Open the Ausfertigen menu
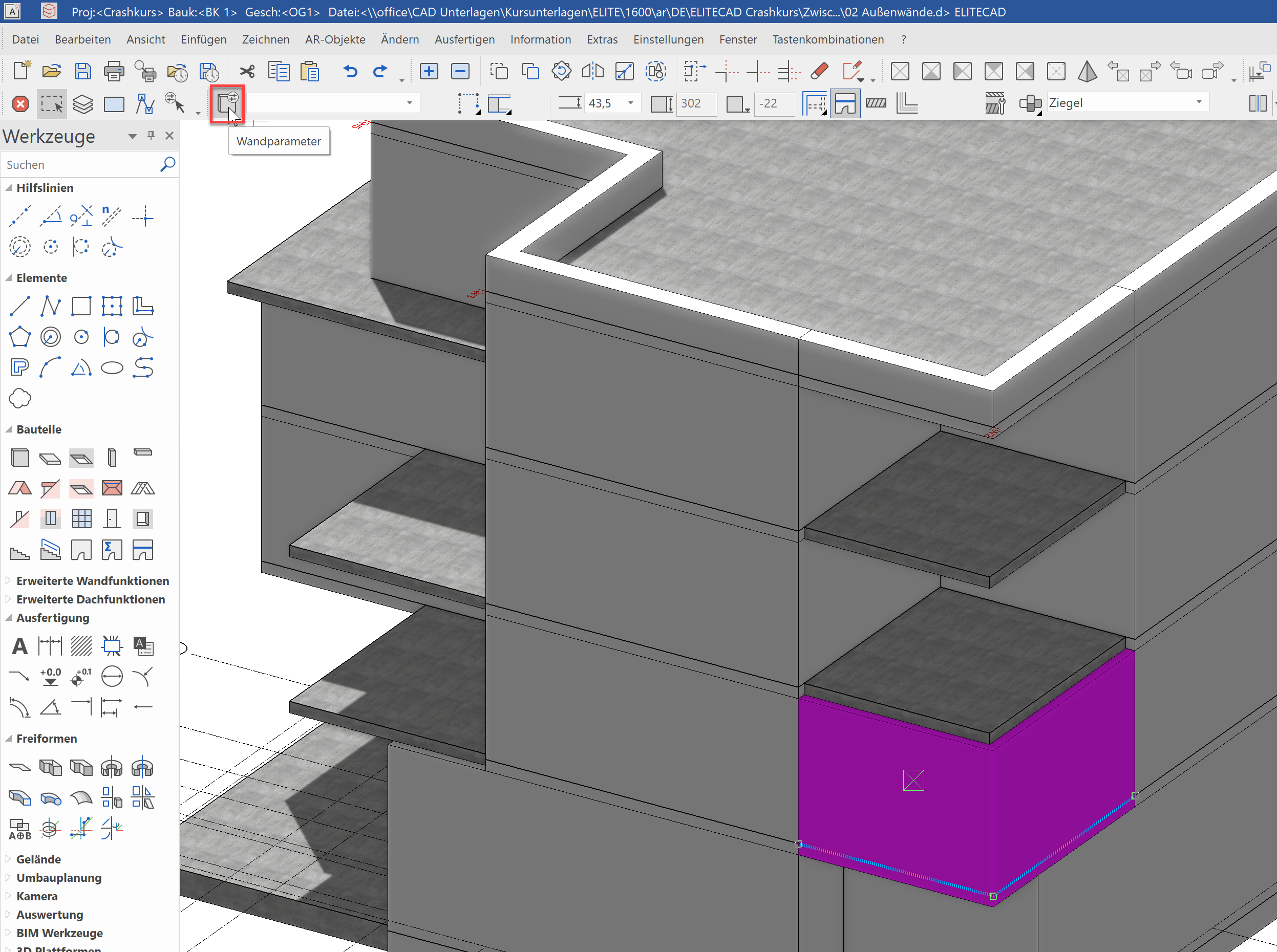 click(465, 39)
